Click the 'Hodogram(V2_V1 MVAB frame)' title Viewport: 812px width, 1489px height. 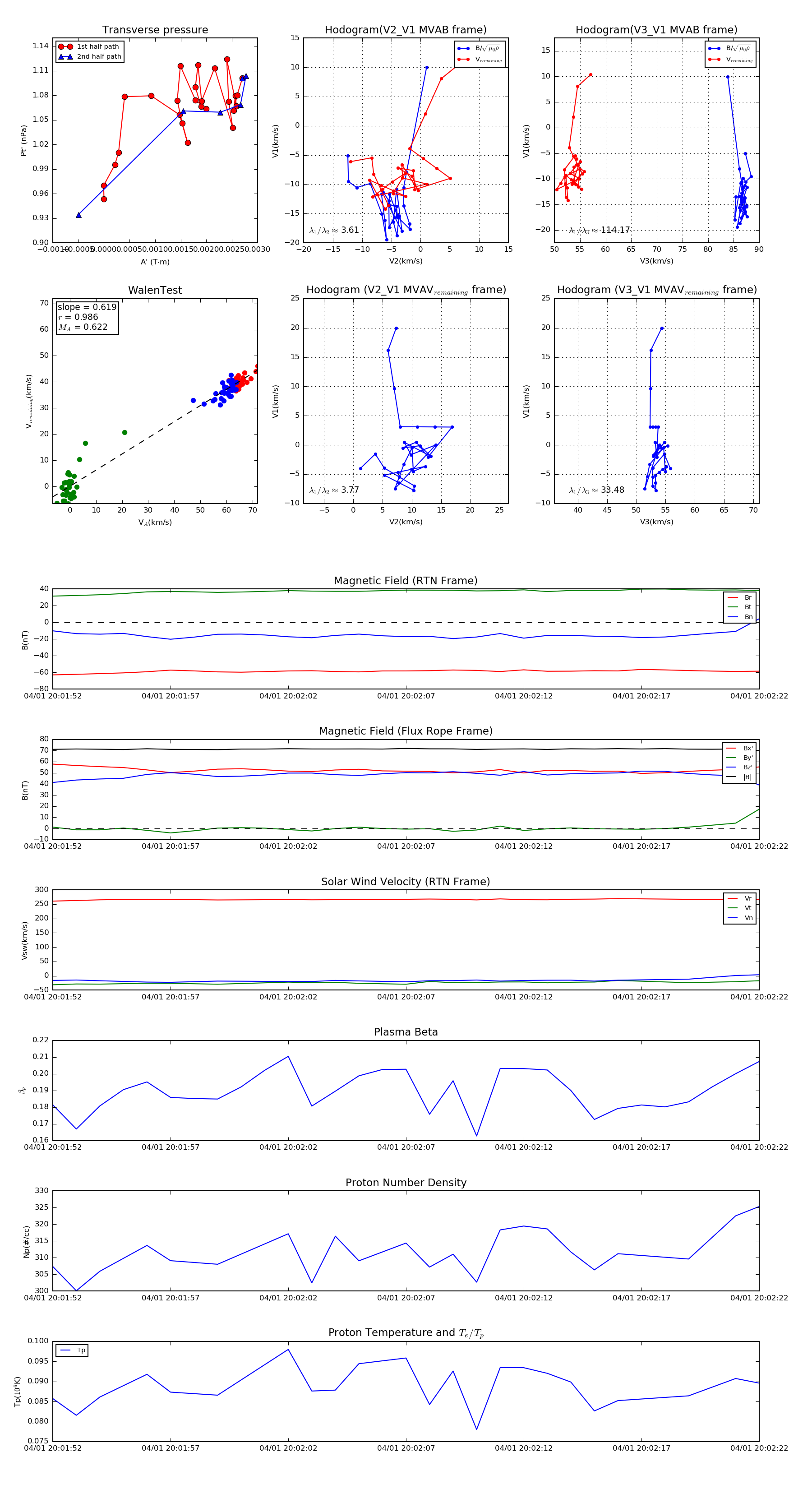click(x=406, y=30)
